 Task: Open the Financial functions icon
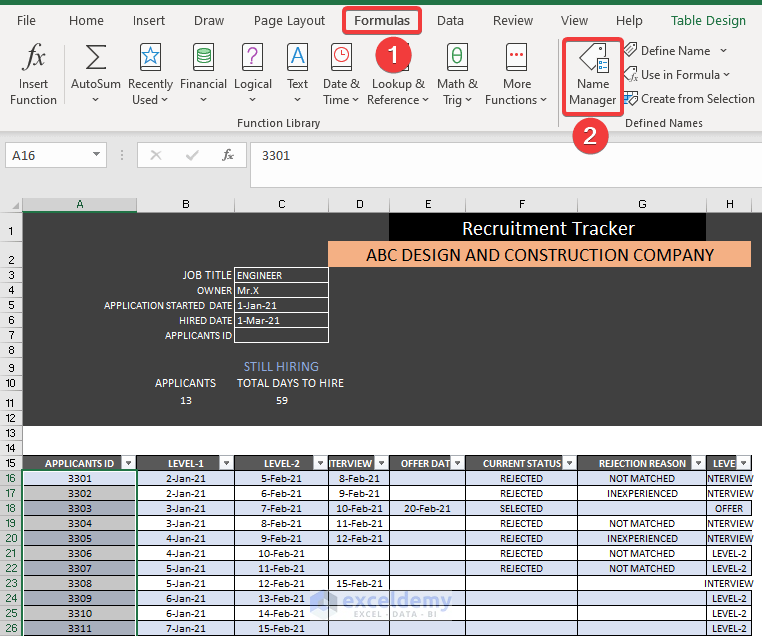tap(203, 57)
